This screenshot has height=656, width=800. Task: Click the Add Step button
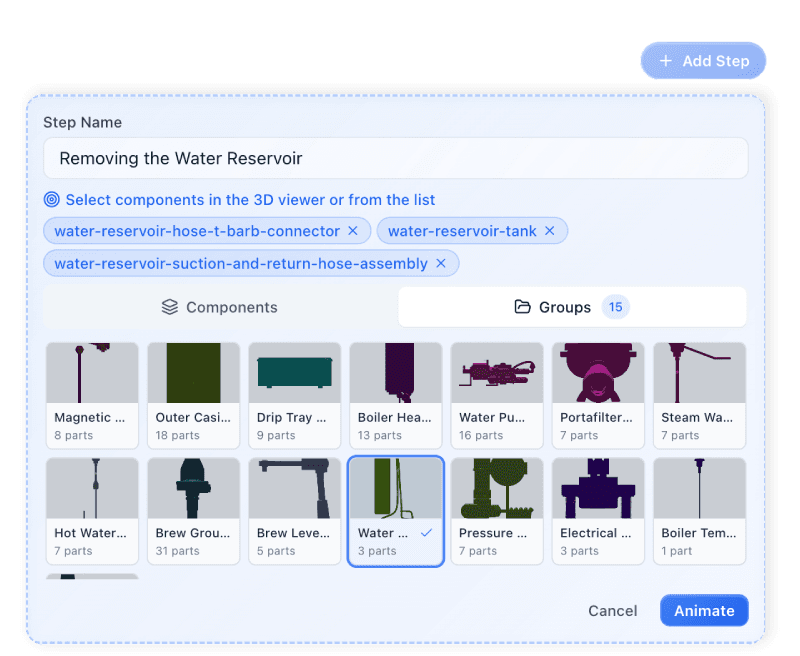point(703,61)
